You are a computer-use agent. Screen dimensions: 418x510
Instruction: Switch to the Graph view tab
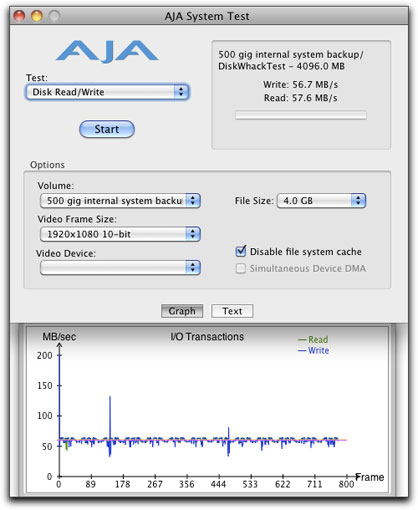182,311
